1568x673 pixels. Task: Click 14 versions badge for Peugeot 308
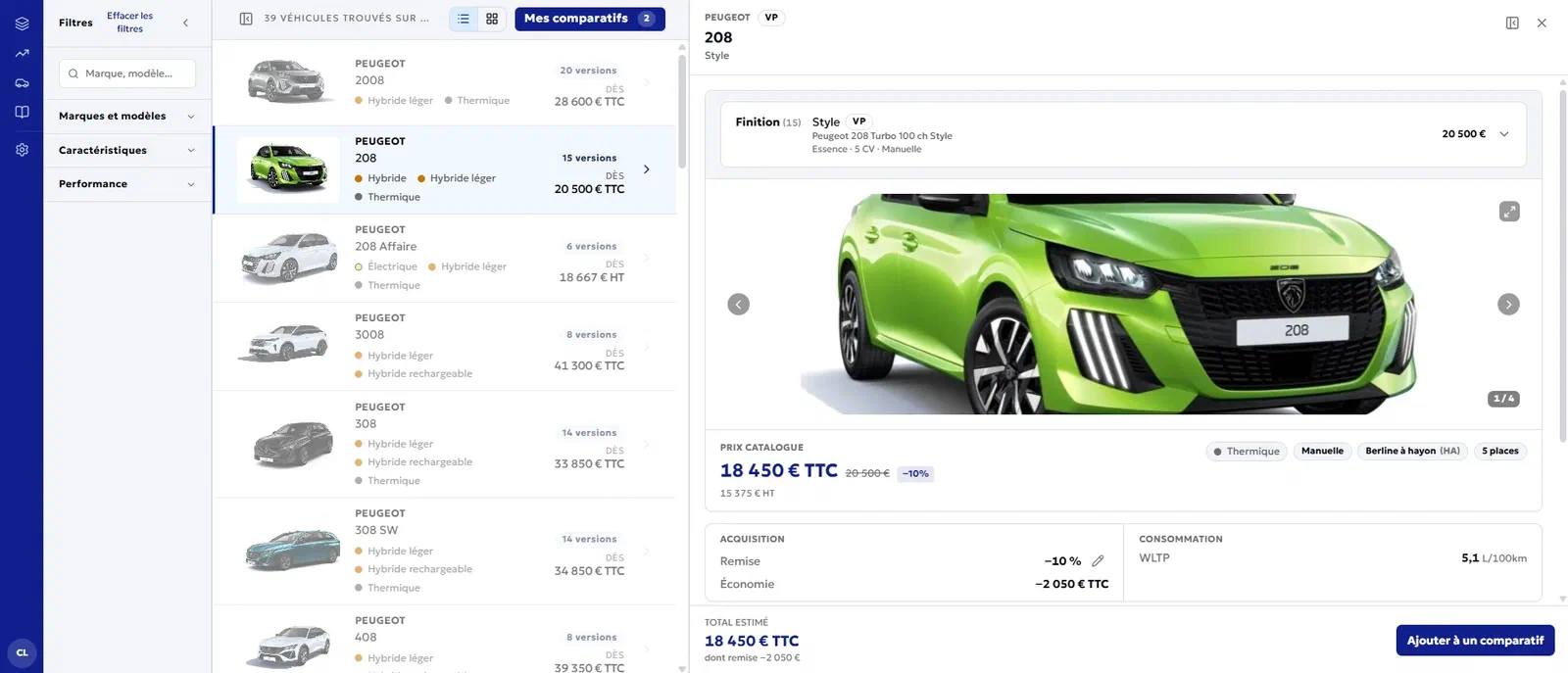589,433
